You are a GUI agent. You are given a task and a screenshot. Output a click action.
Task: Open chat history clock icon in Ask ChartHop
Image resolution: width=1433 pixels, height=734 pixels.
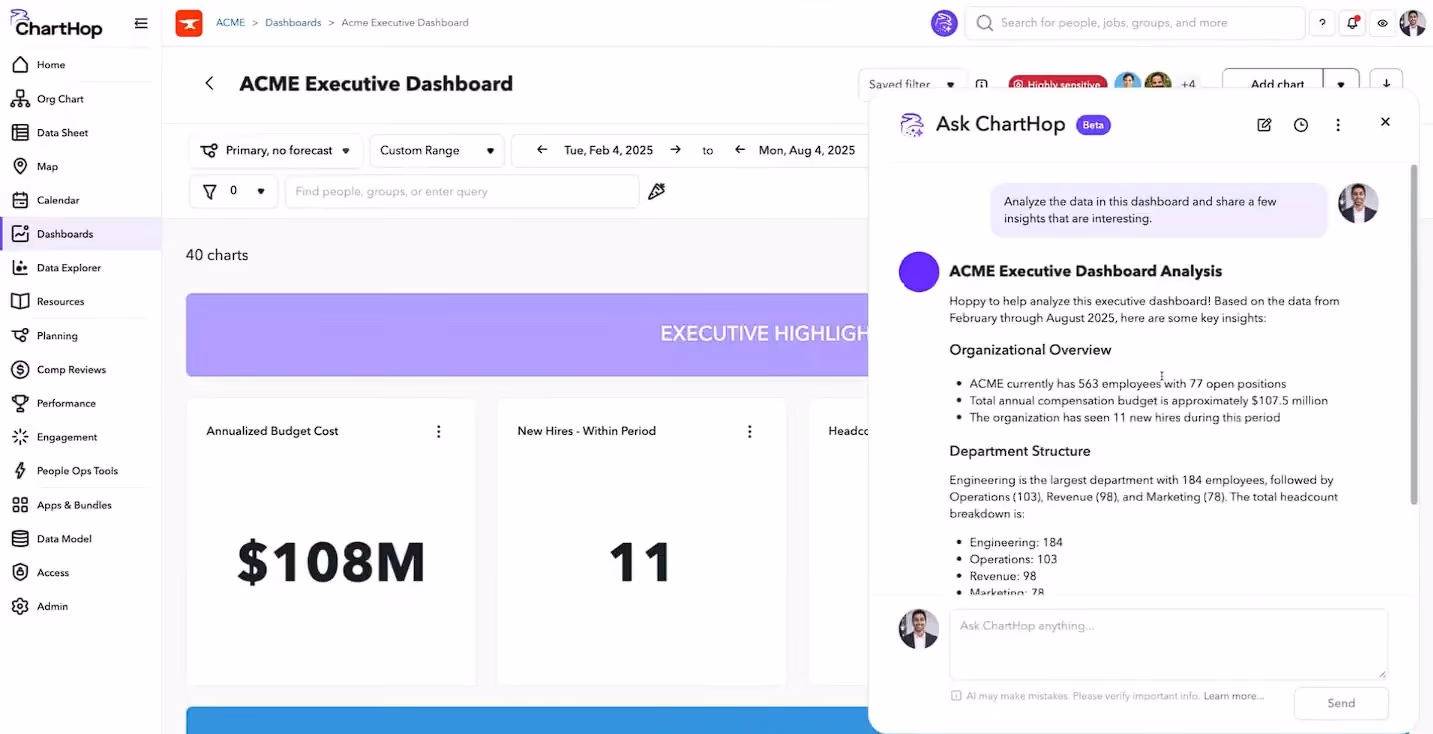[1301, 125]
